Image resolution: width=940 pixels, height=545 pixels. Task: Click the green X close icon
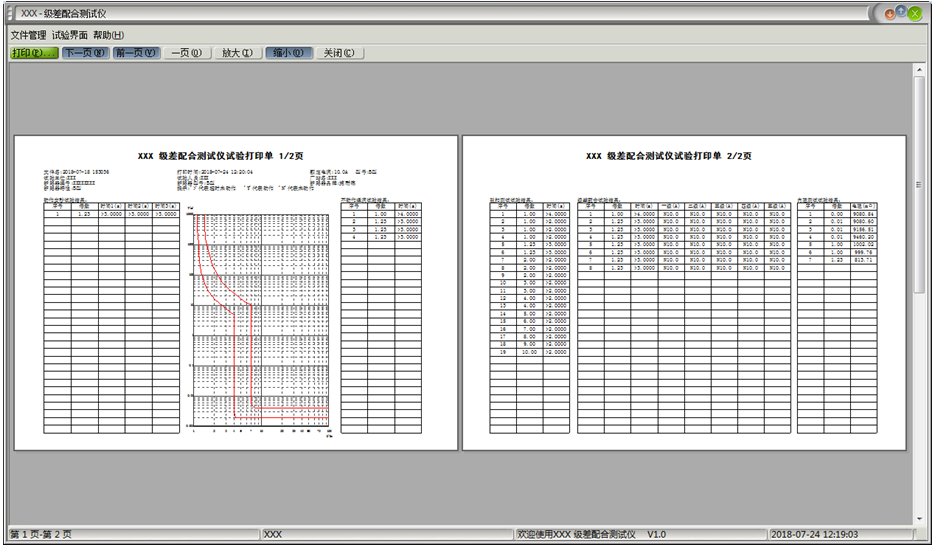[x=914, y=13]
